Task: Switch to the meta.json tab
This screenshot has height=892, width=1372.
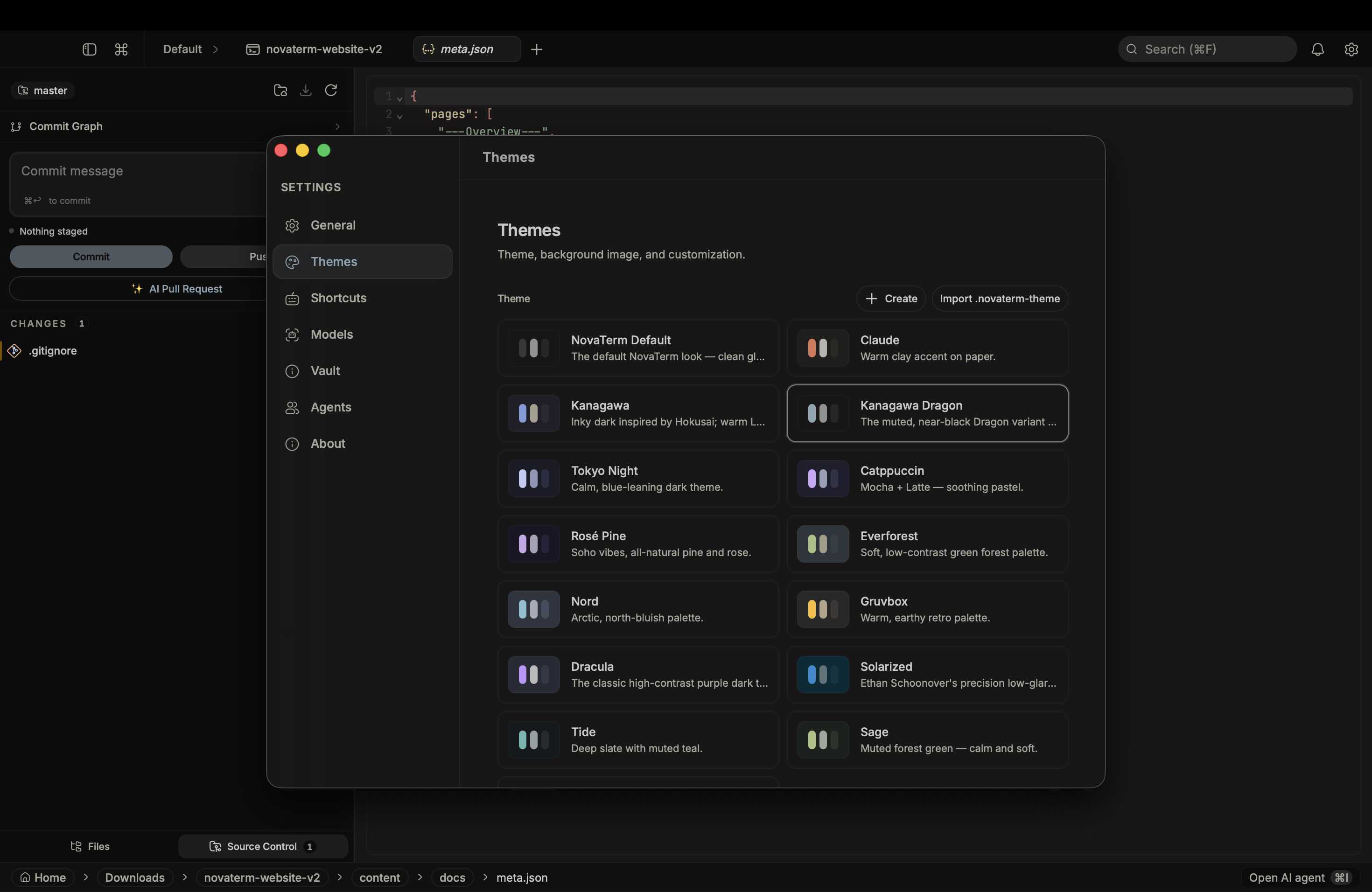Action: point(467,49)
